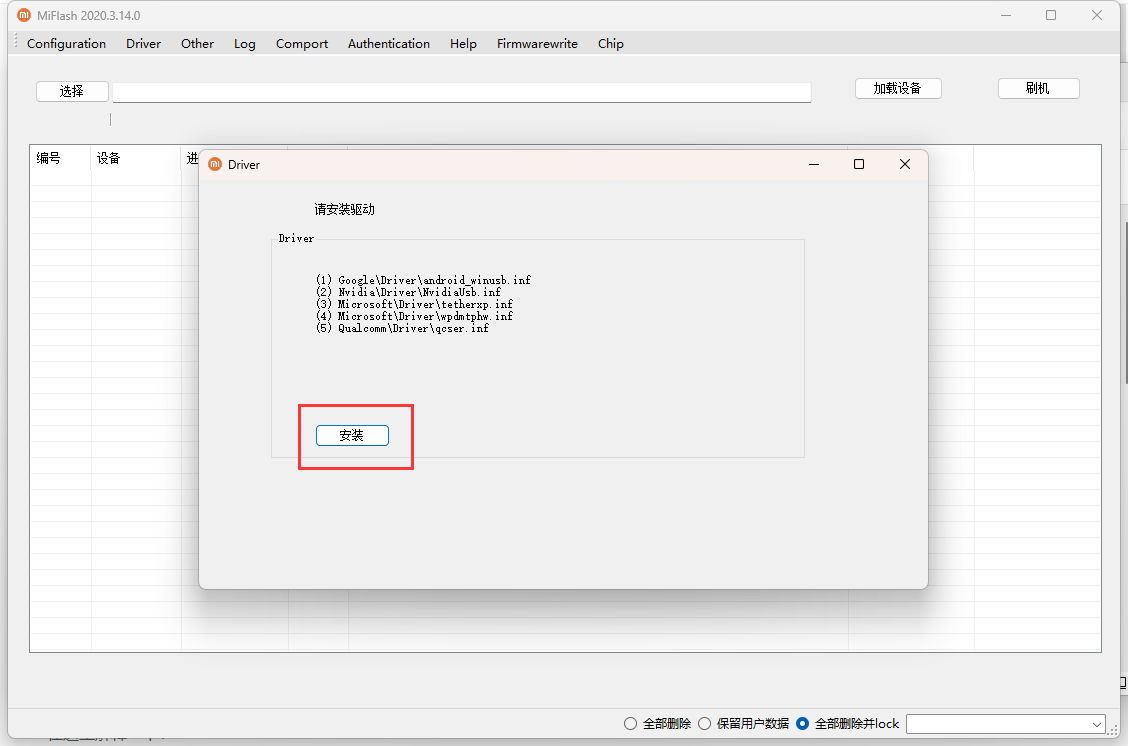Open the Chip menu
This screenshot has width=1128, height=746.
click(611, 44)
